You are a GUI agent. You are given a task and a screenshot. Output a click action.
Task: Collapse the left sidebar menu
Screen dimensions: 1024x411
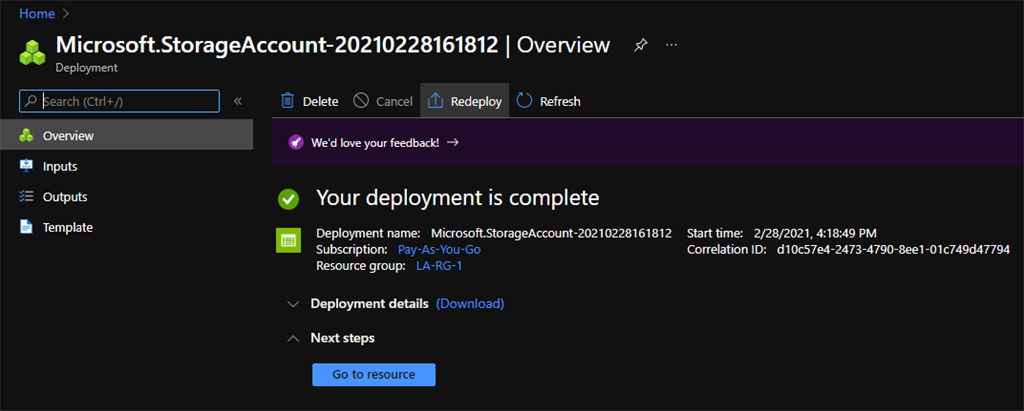click(238, 101)
